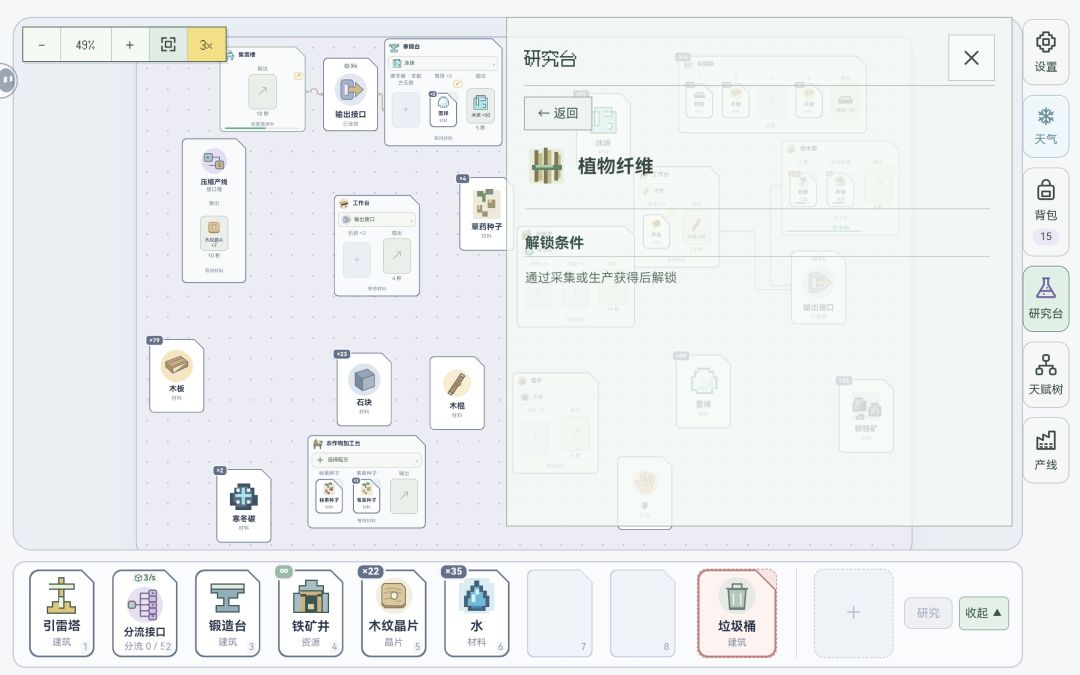
Task: Go back with the 返回 button
Action: tap(558, 113)
